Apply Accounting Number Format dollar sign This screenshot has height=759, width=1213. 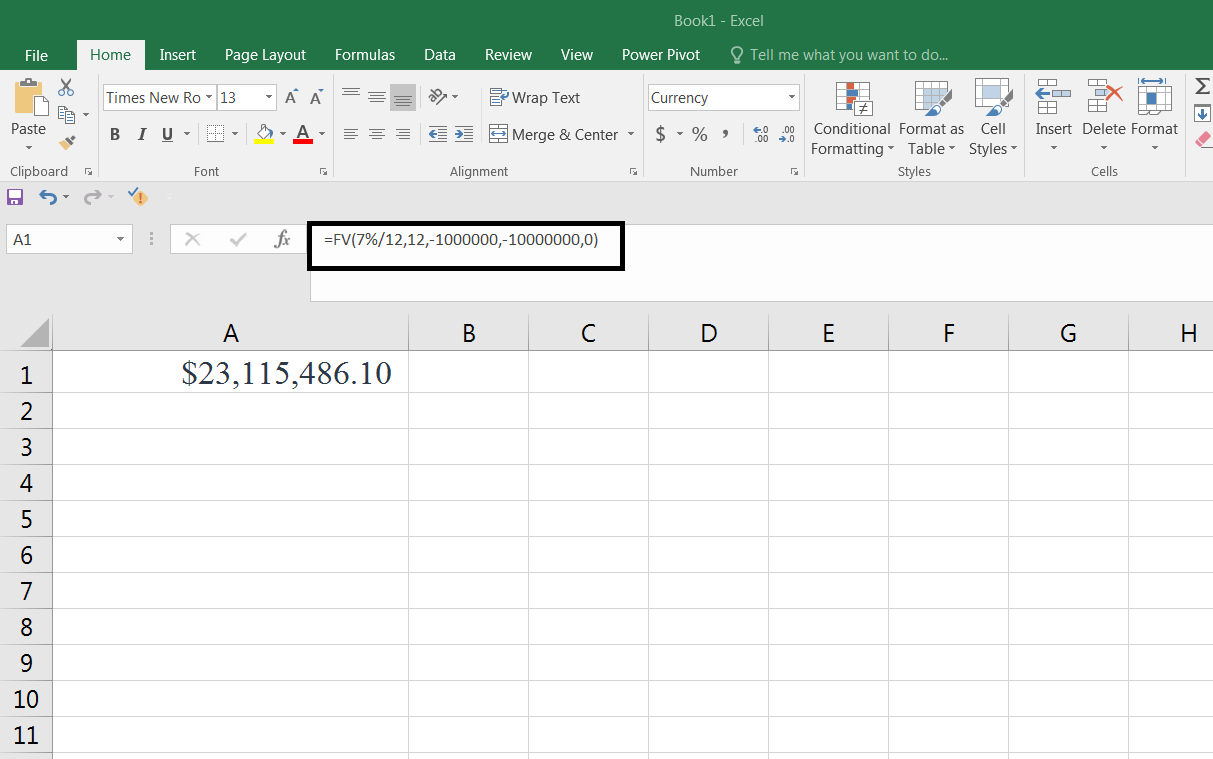661,134
